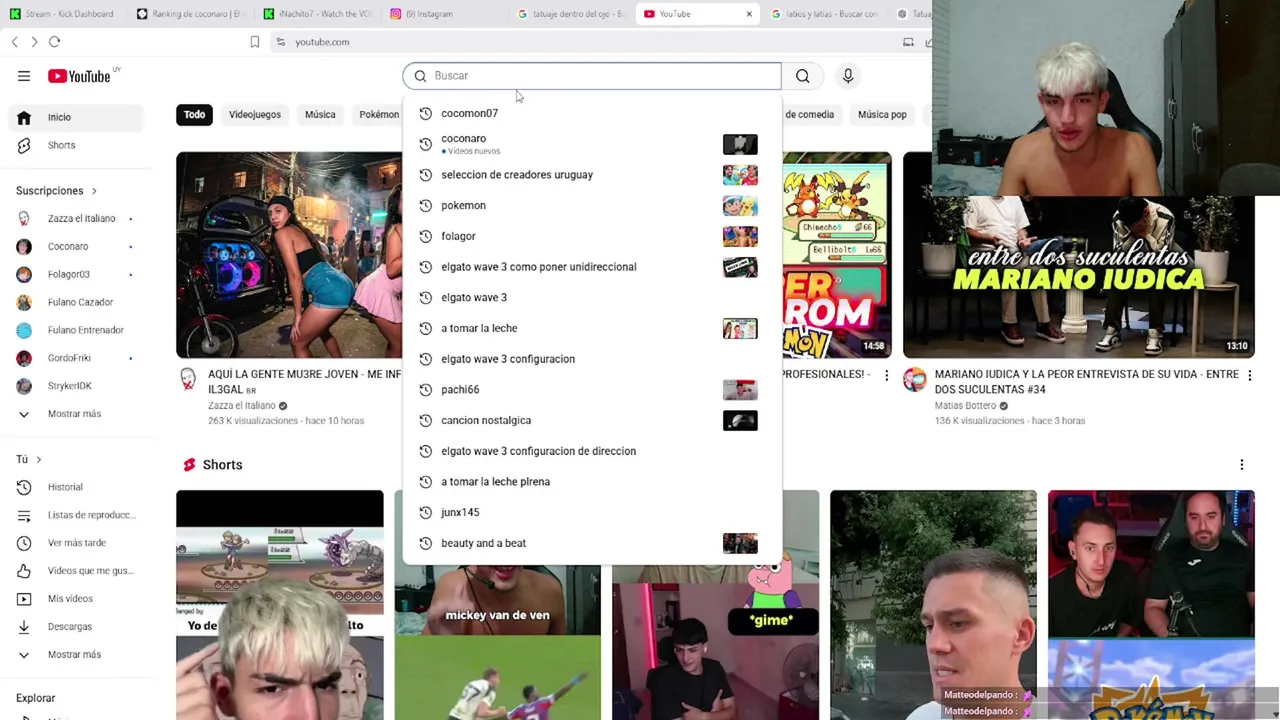The width and height of the screenshot is (1280, 720).
Task: Open Mis vídeos in sidebar
Action: pos(75,599)
